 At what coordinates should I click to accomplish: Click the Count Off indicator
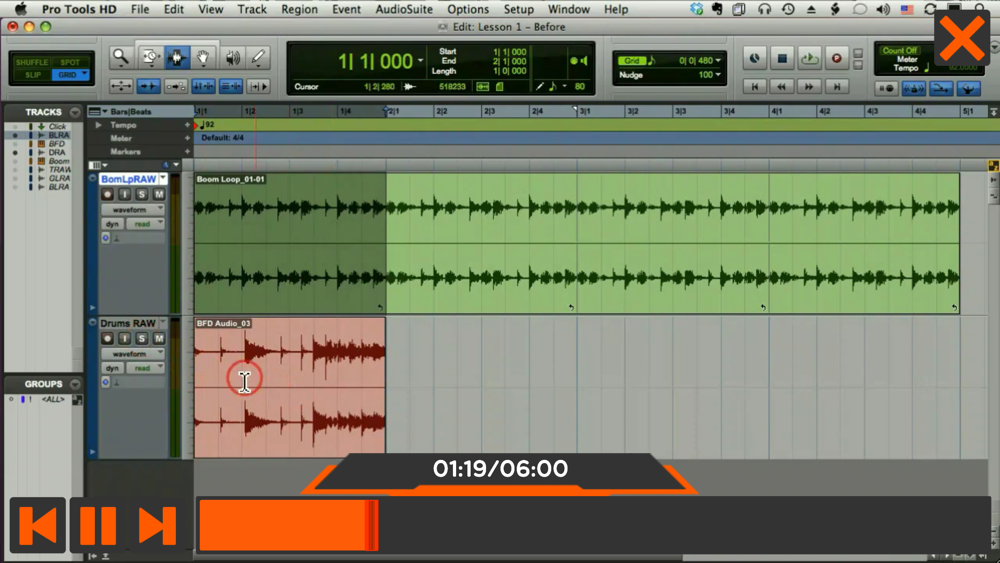click(899, 50)
